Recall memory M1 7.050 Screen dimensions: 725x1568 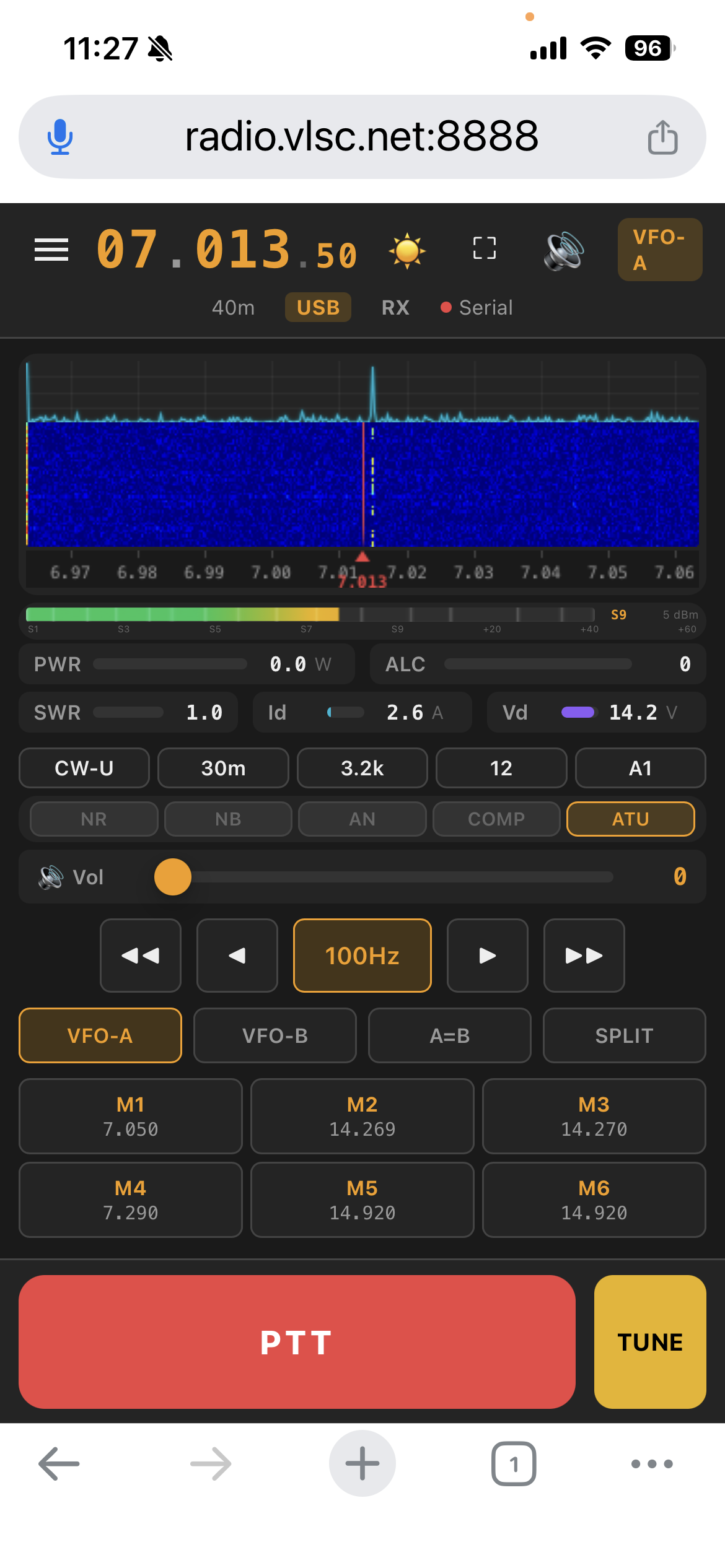click(x=131, y=1116)
